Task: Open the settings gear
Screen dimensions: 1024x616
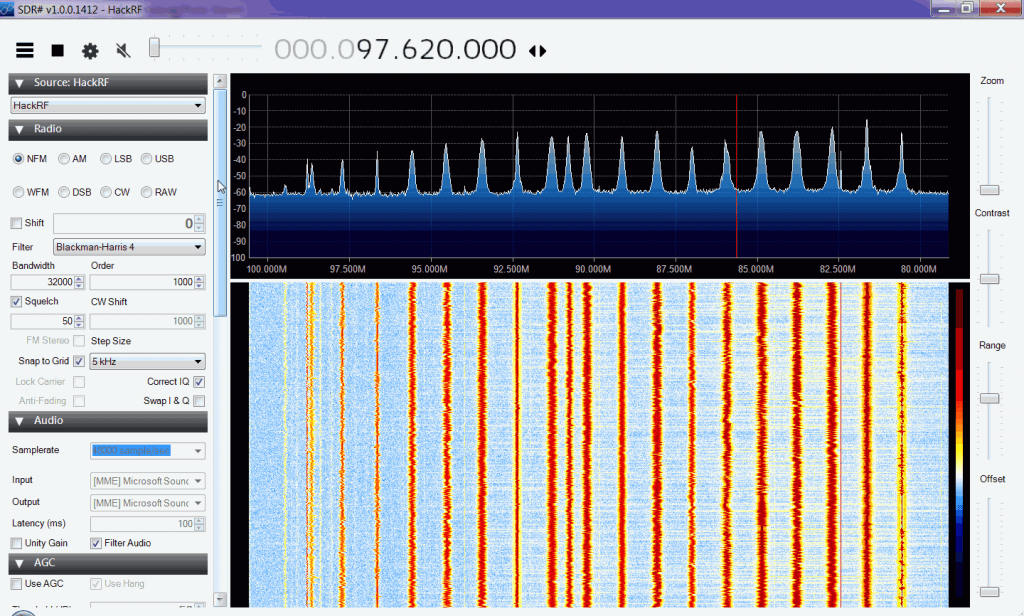Action: 90,49
